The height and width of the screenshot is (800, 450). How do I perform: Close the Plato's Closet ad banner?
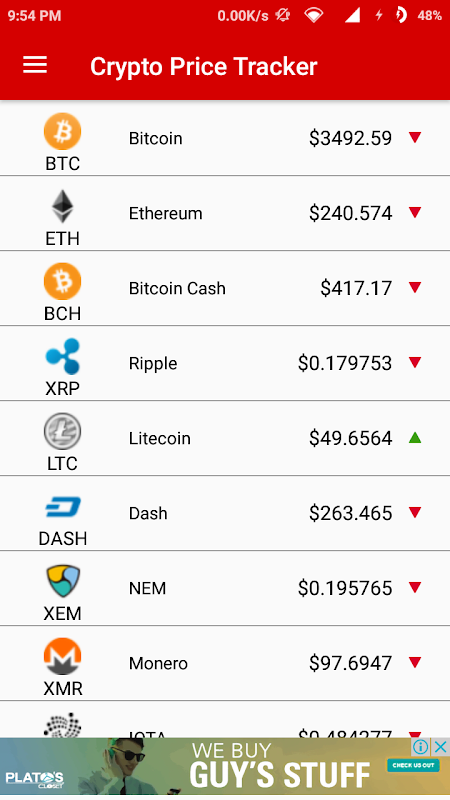tap(440, 747)
